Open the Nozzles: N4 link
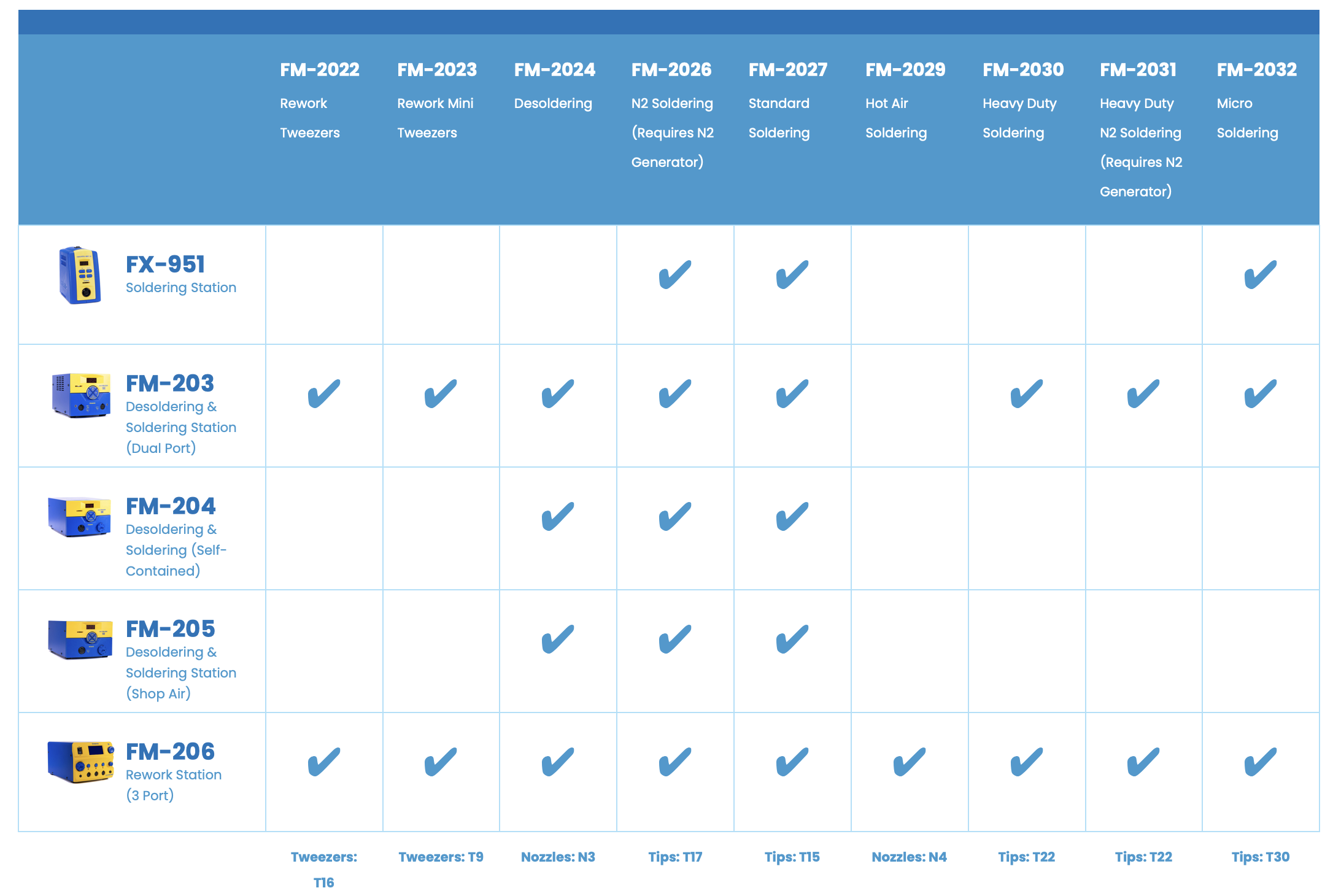 tap(909, 857)
